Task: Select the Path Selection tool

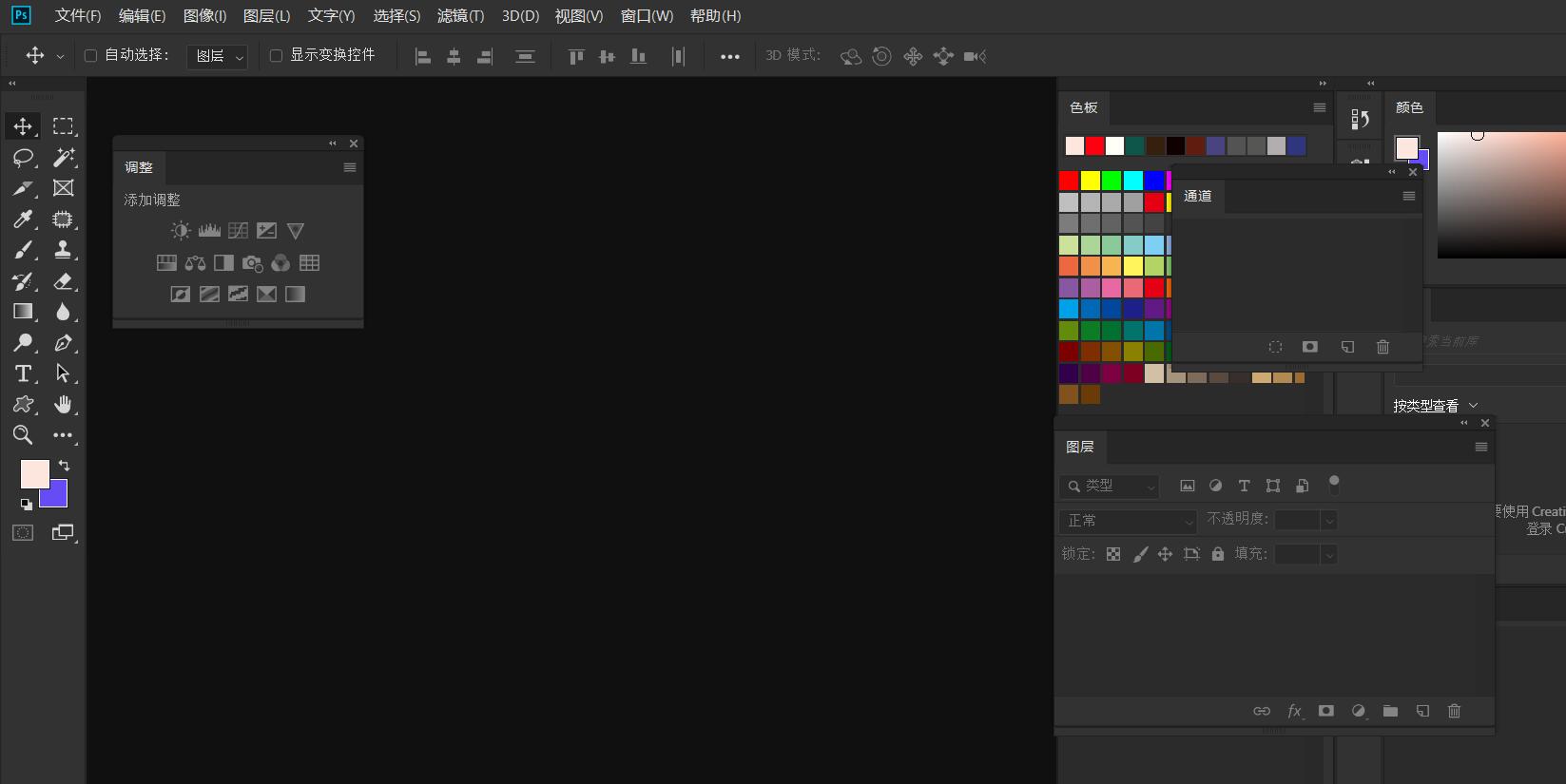Action: (x=63, y=373)
